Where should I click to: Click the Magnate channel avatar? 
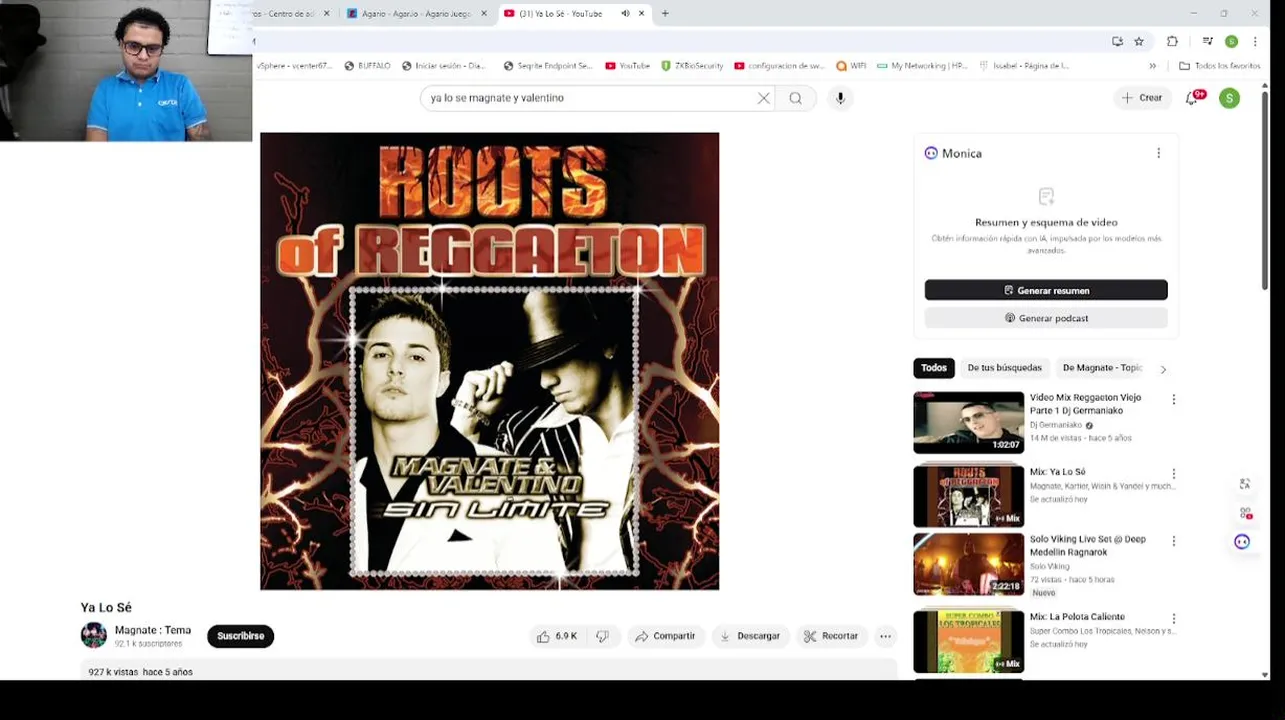[94, 635]
